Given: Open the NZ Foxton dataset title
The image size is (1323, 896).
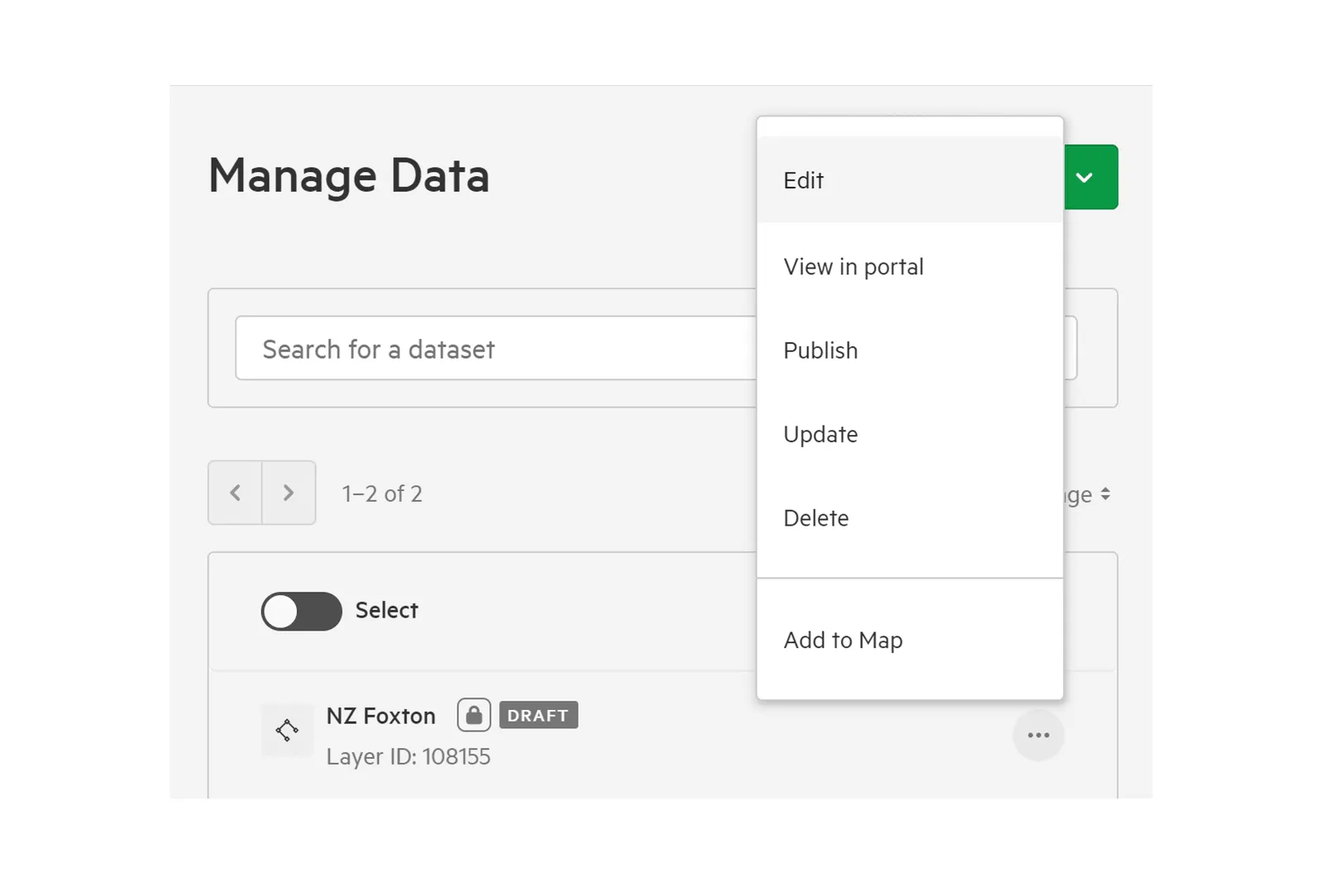Looking at the screenshot, I should tap(381, 716).
